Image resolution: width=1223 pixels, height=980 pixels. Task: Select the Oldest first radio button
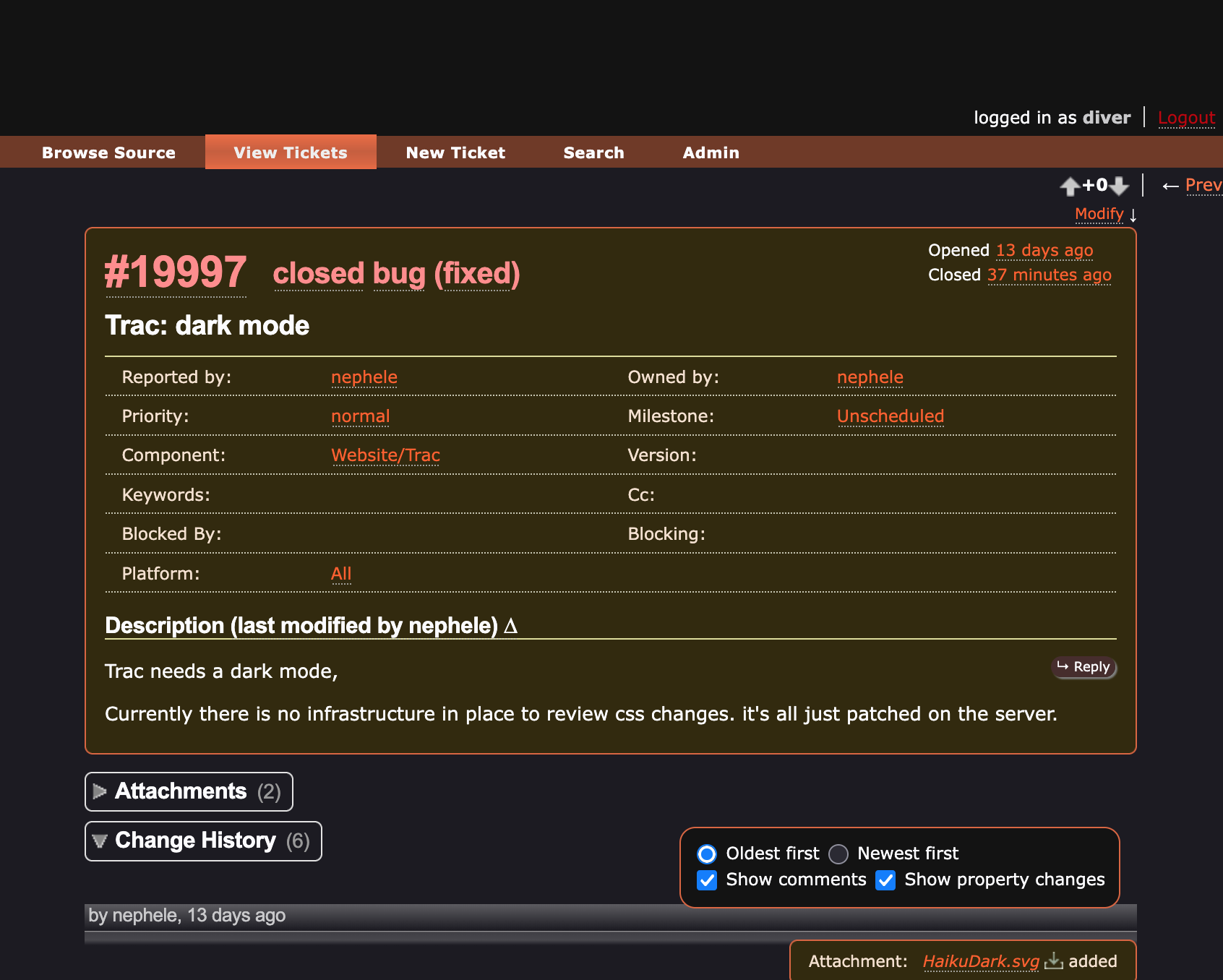pyautogui.click(x=707, y=854)
